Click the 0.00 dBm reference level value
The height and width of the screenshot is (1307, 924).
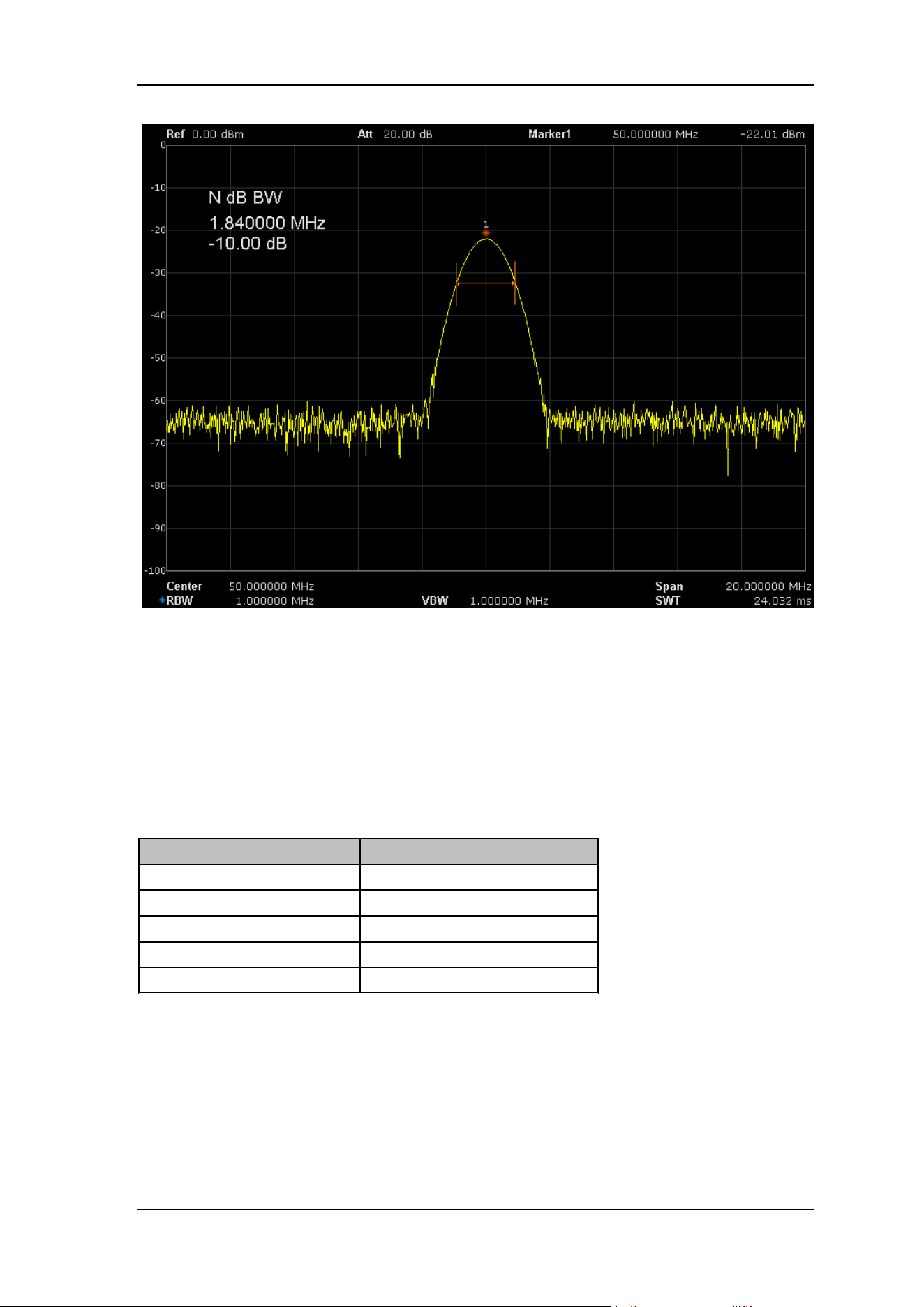tap(218, 134)
